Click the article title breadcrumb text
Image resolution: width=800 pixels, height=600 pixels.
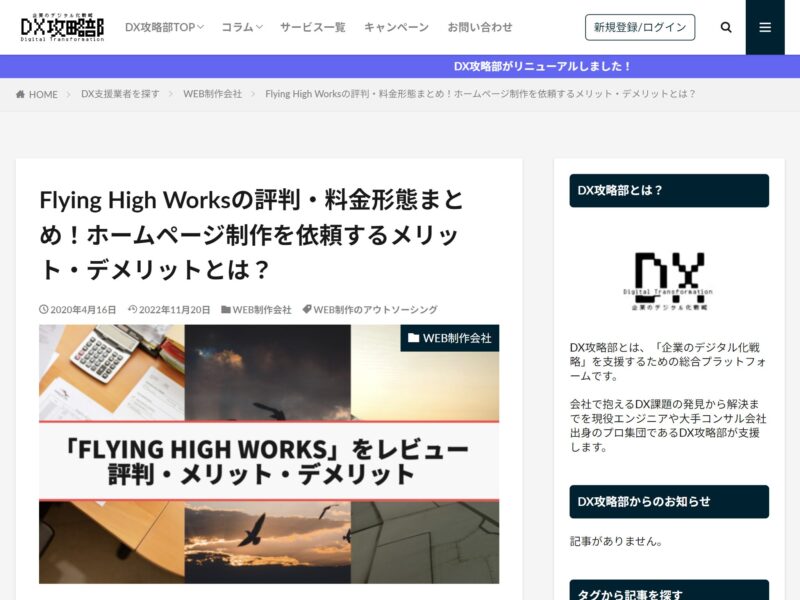(x=480, y=94)
